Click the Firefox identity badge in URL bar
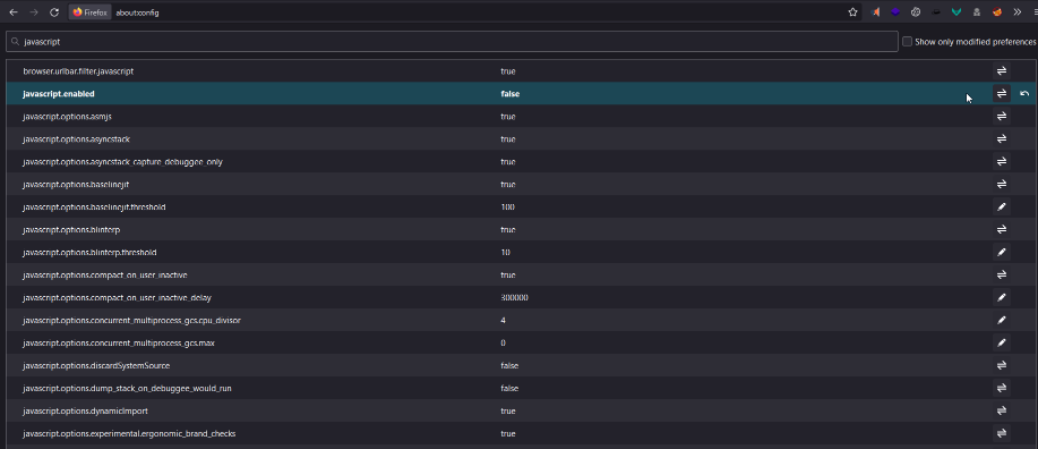 pos(90,12)
